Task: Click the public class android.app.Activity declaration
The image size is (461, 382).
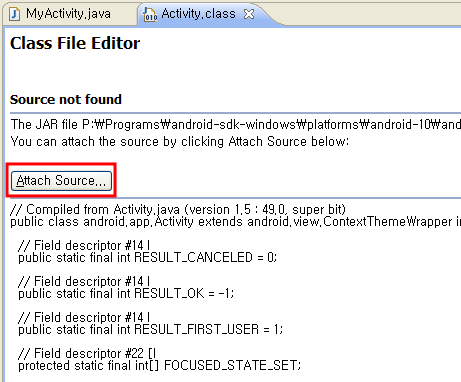Action: point(235,222)
